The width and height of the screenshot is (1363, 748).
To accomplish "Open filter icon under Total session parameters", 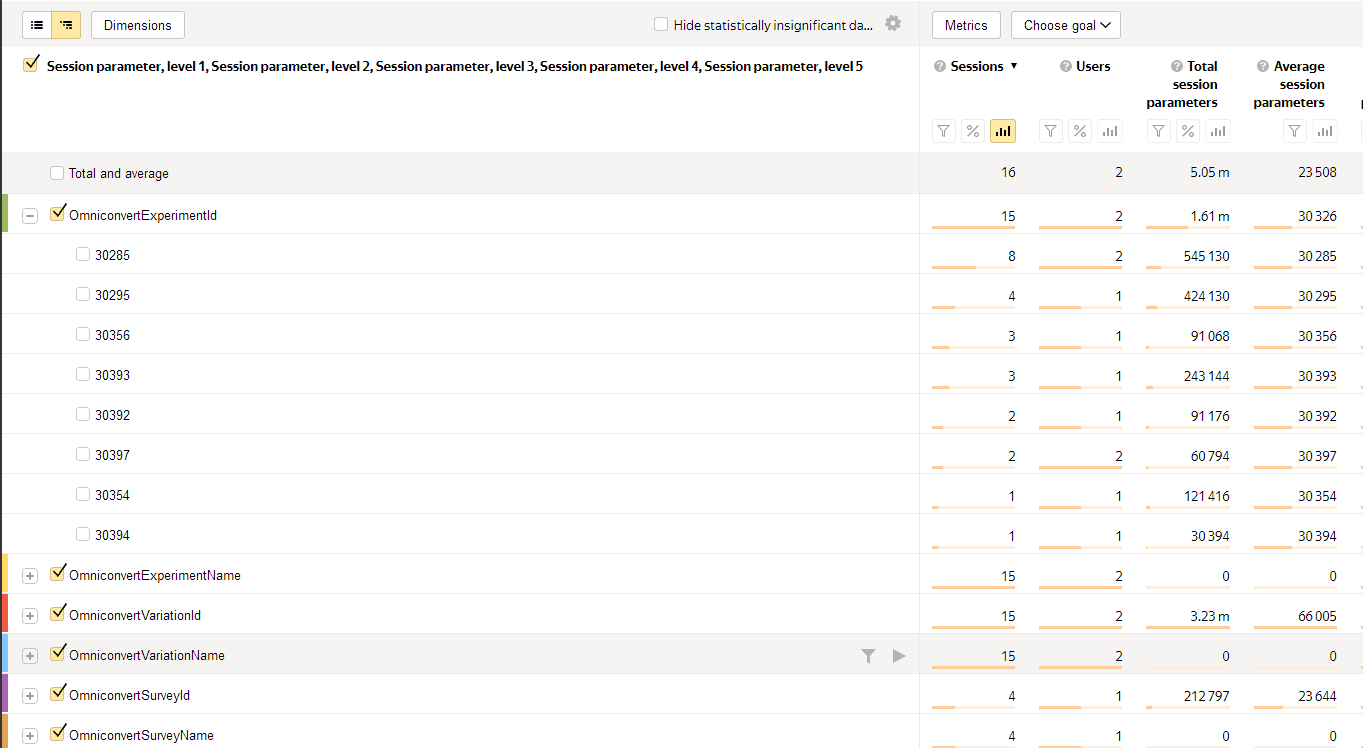I will [x=1159, y=131].
